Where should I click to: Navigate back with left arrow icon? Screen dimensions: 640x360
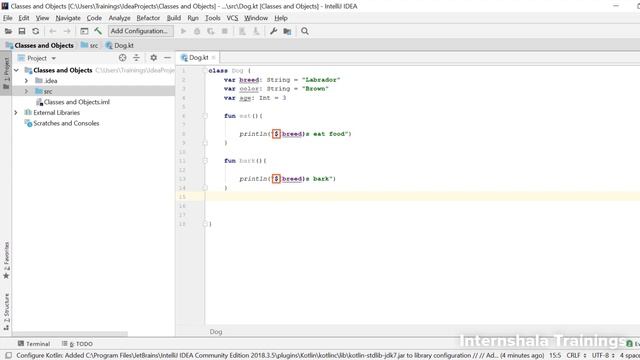[x=53, y=31]
